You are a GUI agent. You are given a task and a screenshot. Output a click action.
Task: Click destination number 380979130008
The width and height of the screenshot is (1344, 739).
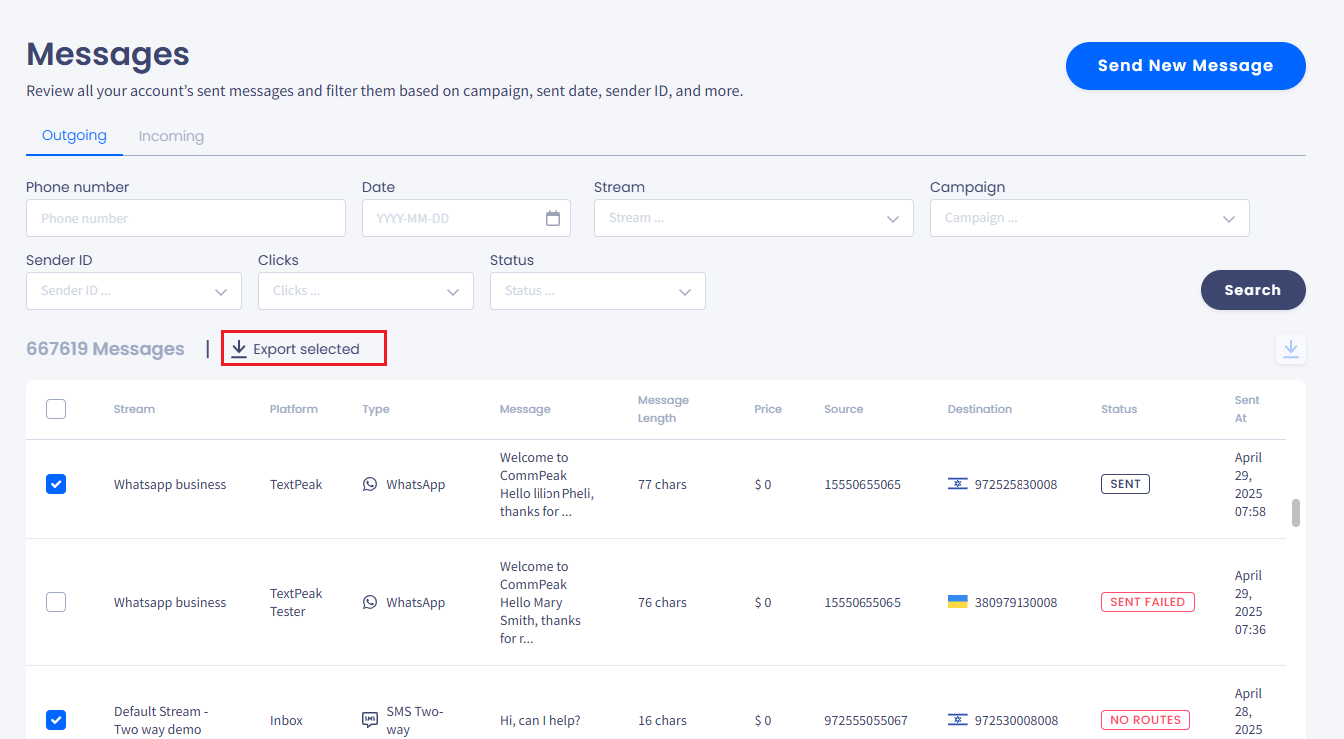1016,602
